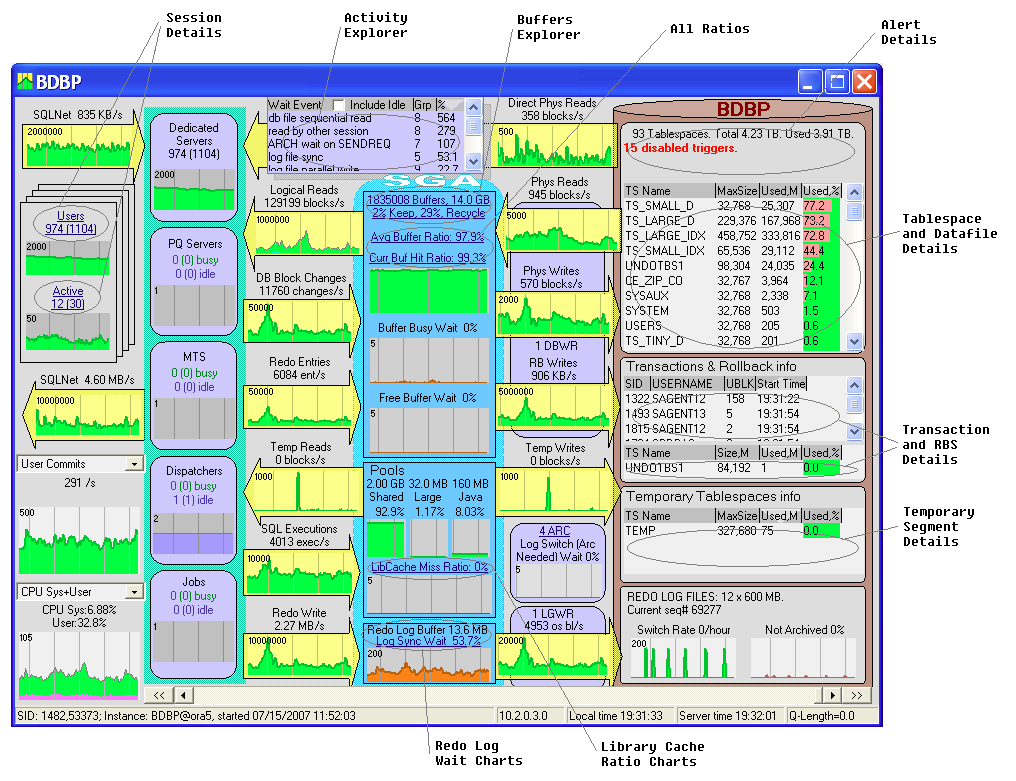Enable the Include Idle checkbox
Viewport: 1016px width, 781px height.
click(x=339, y=105)
